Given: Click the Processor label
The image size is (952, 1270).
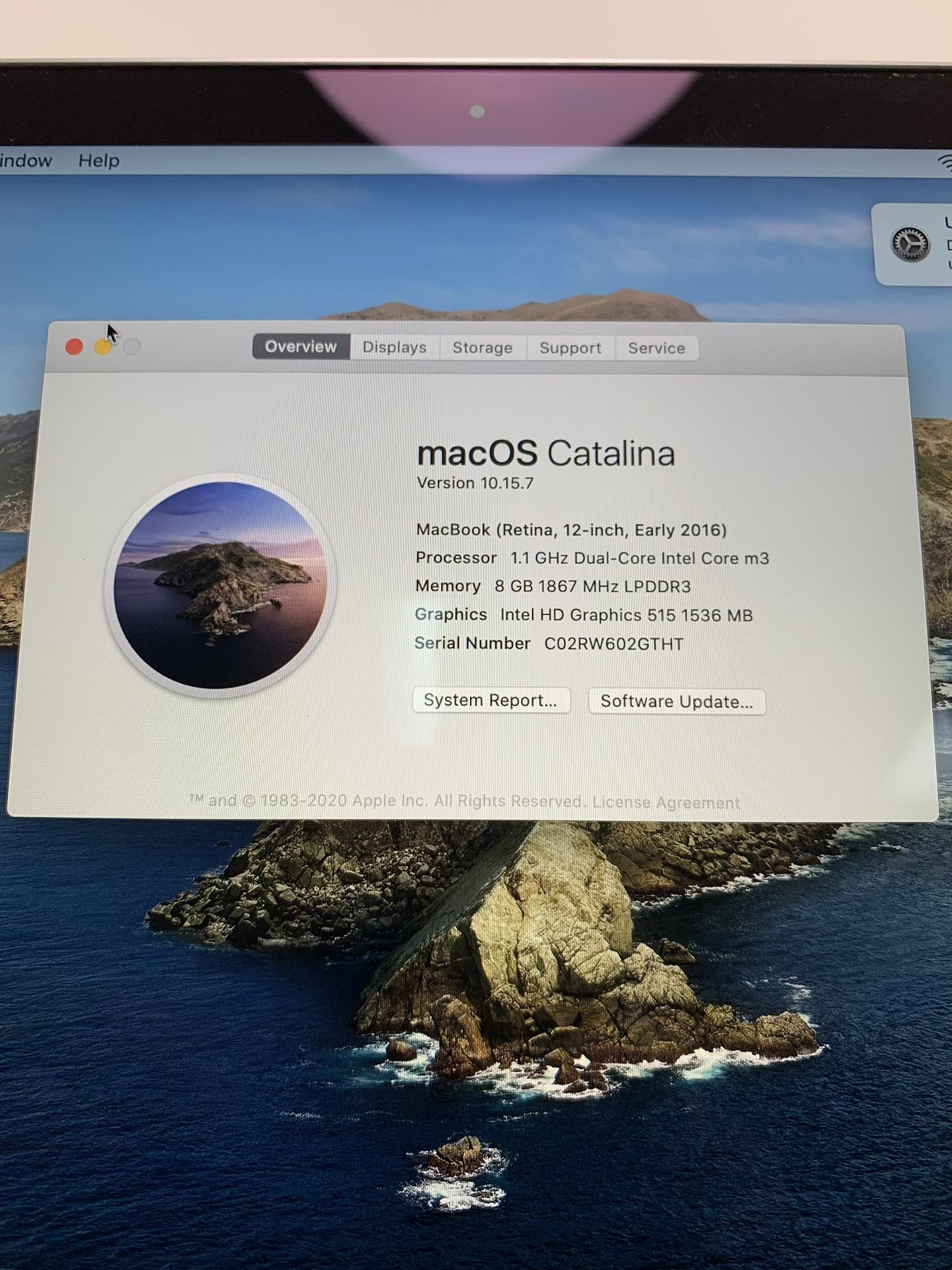Looking at the screenshot, I should [456, 558].
